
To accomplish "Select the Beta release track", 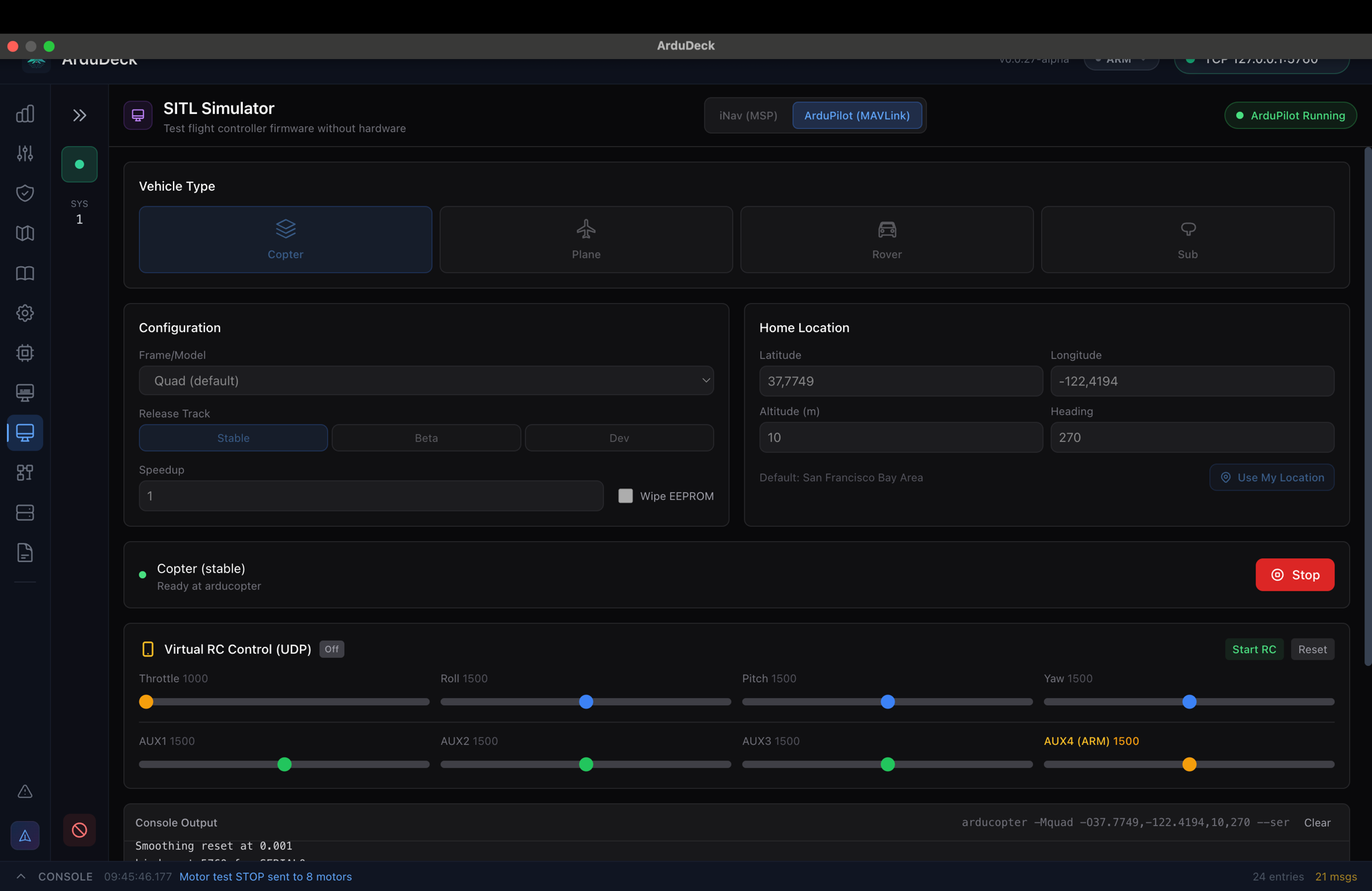I will click(x=426, y=438).
